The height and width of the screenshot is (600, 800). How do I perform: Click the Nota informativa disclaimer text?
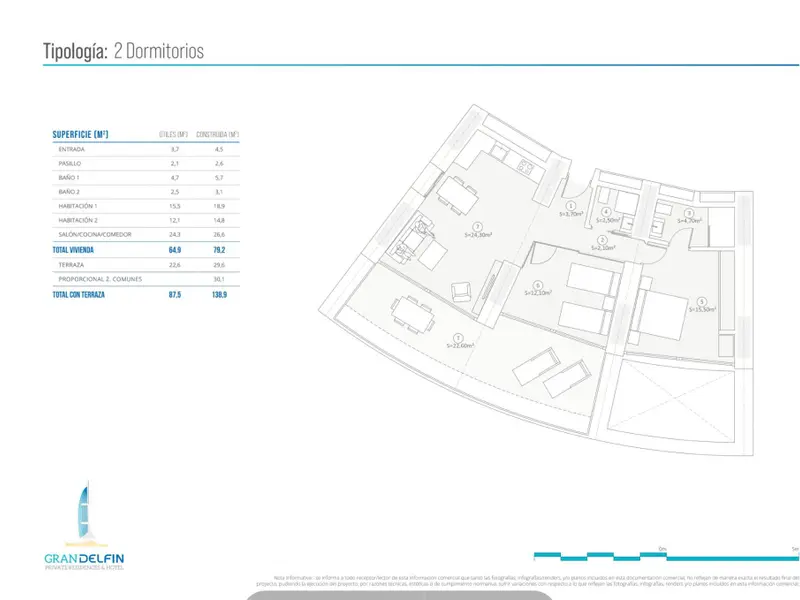pyautogui.click(x=528, y=581)
